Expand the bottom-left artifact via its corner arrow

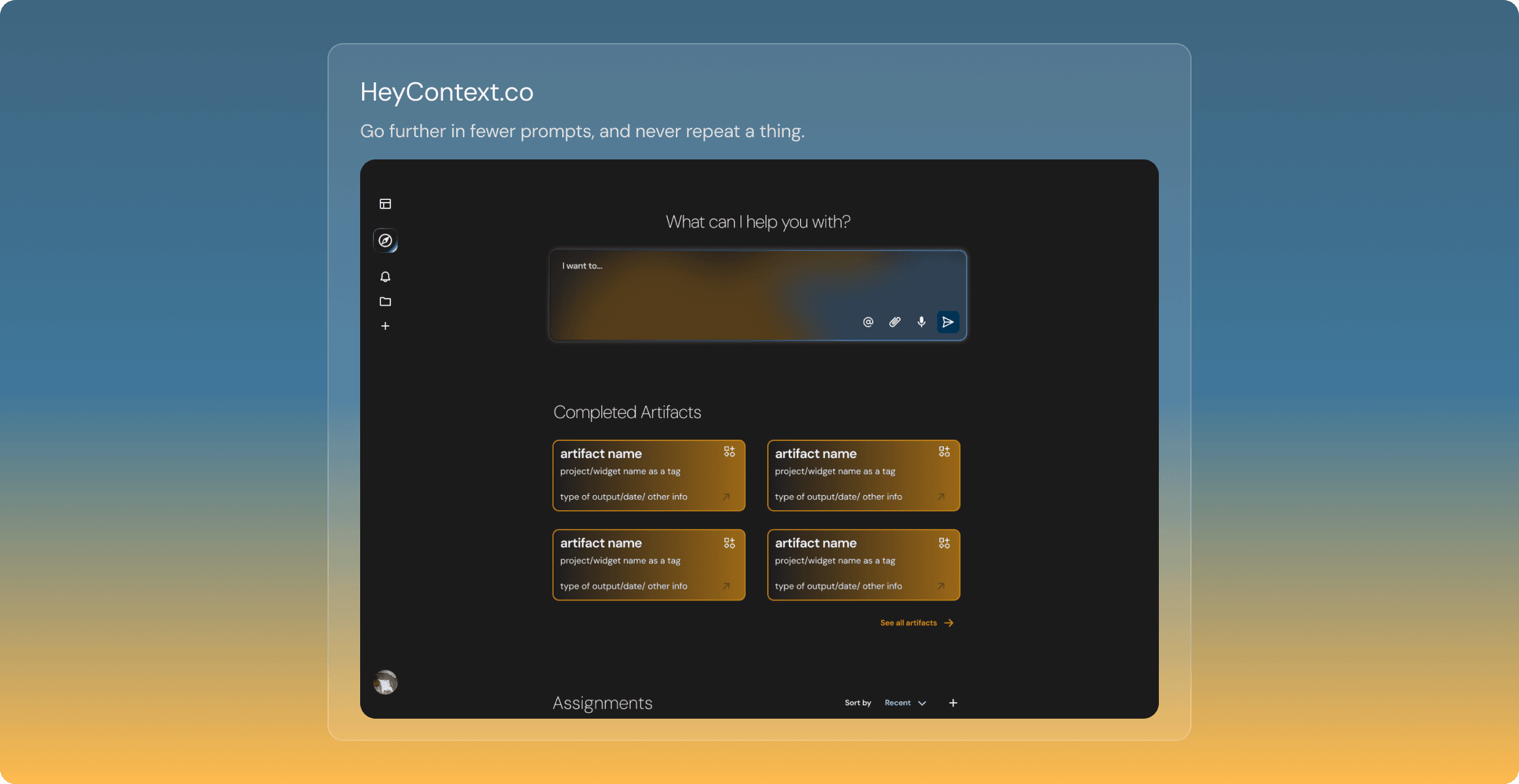click(726, 587)
